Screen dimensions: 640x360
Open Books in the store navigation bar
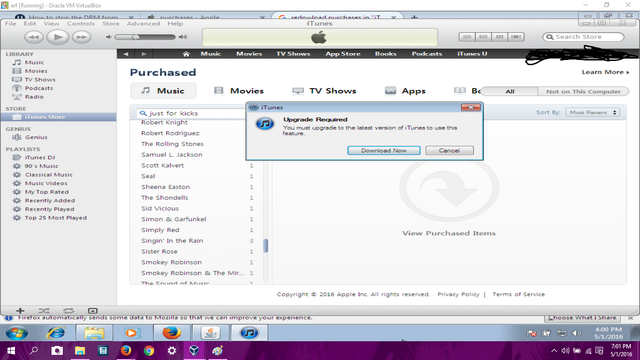point(386,54)
